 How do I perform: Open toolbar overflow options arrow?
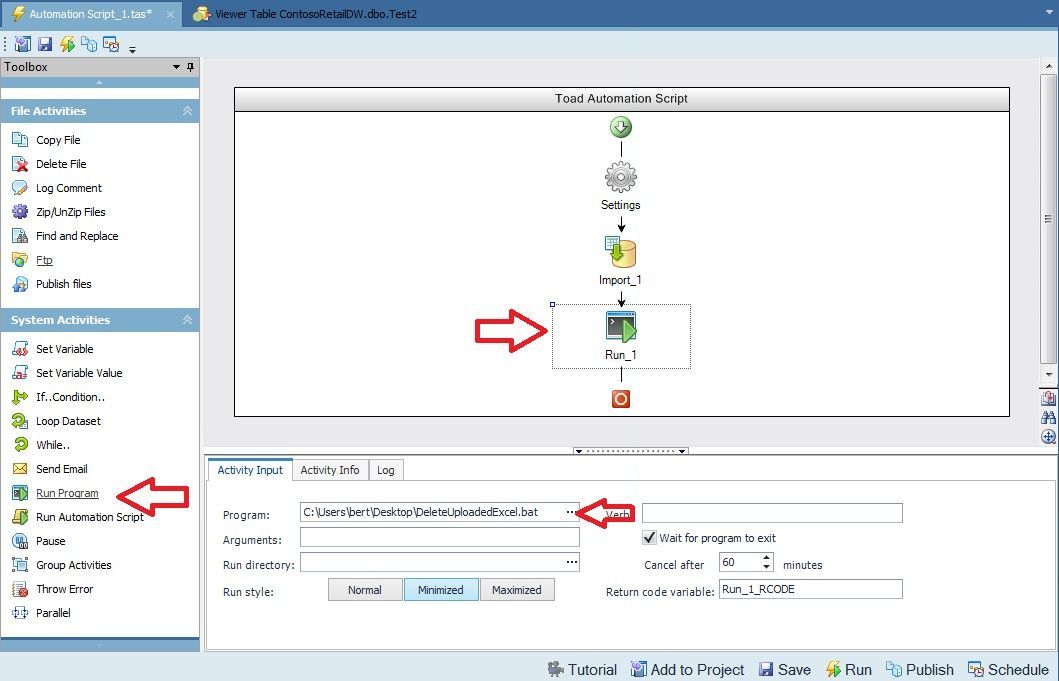[132, 49]
